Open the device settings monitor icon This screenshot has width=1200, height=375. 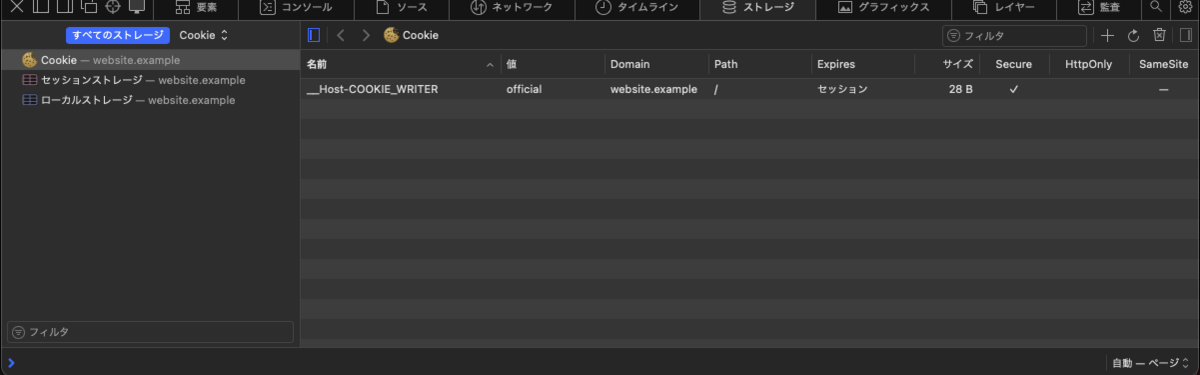coord(136,7)
